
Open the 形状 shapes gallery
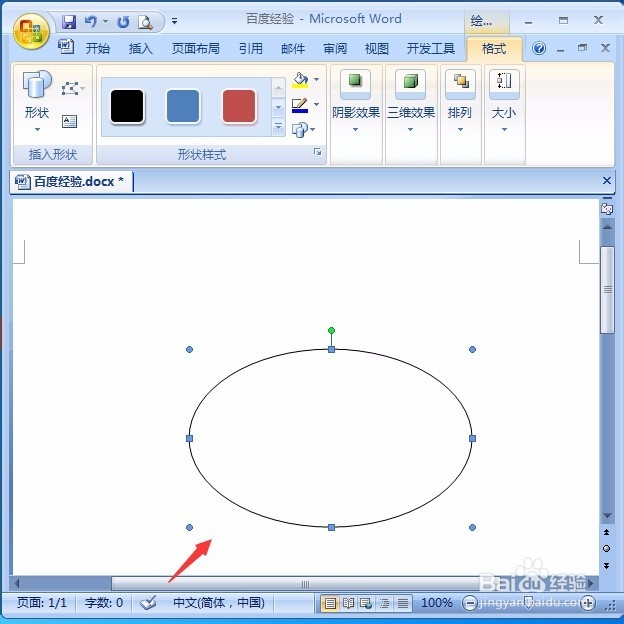pyautogui.click(x=37, y=101)
